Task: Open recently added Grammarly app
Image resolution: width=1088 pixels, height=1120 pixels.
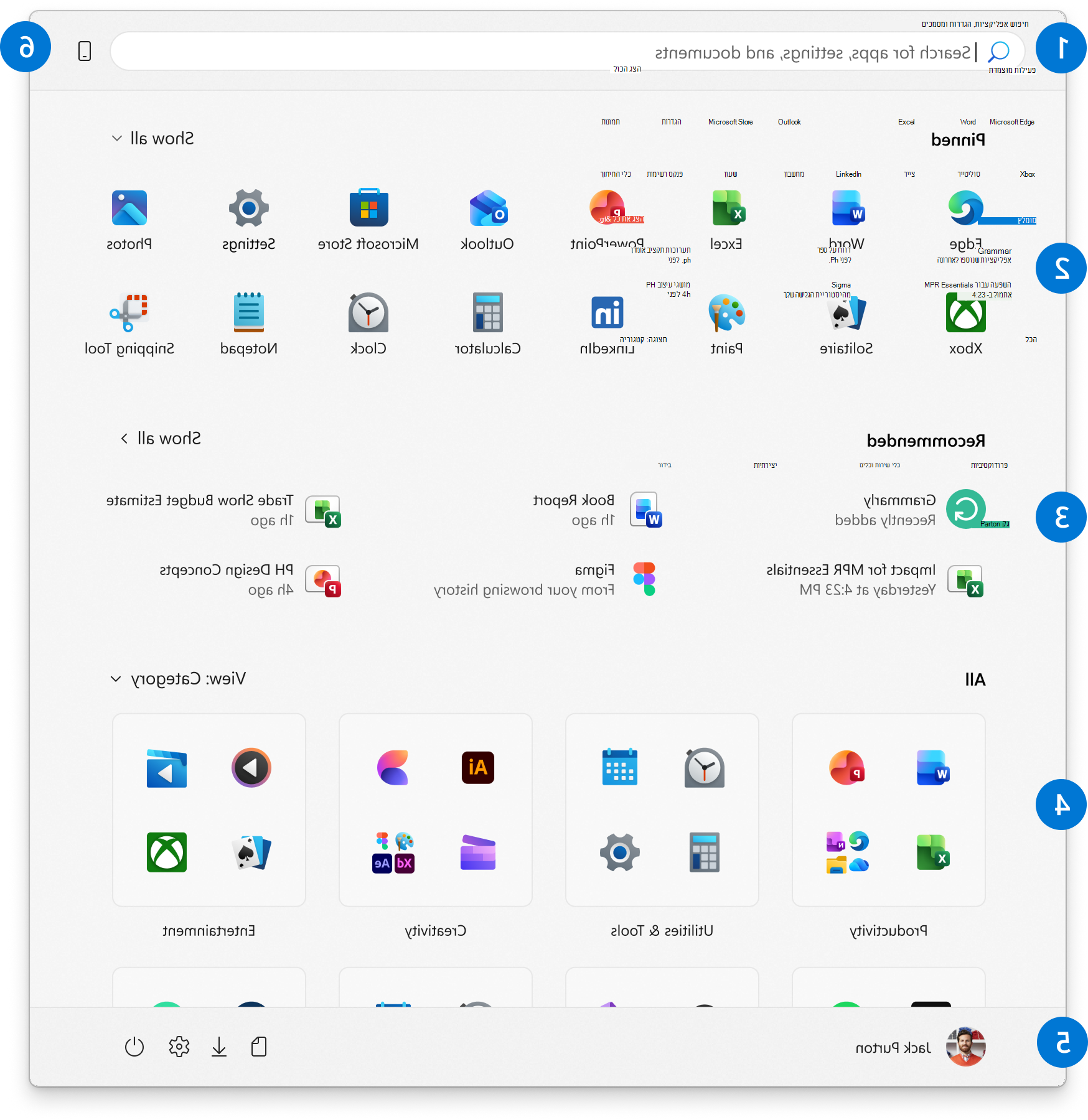Action: 910,510
